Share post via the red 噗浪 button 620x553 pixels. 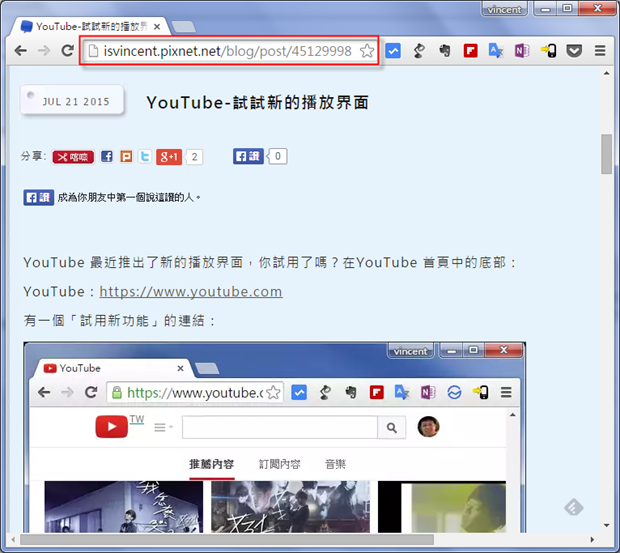(74, 157)
